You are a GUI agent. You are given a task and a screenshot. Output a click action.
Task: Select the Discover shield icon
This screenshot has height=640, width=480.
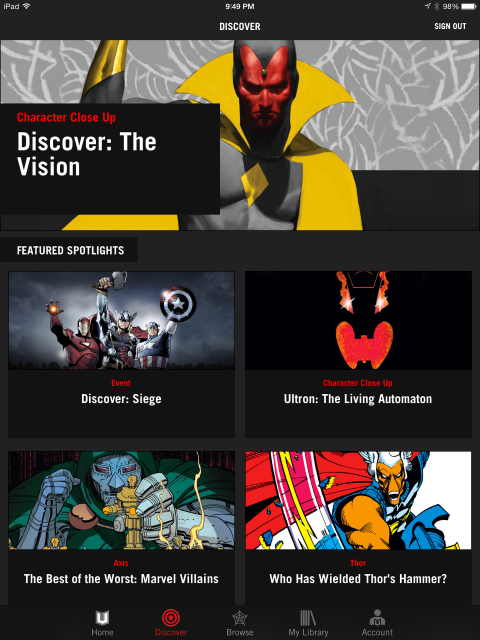tap(171, 618)
